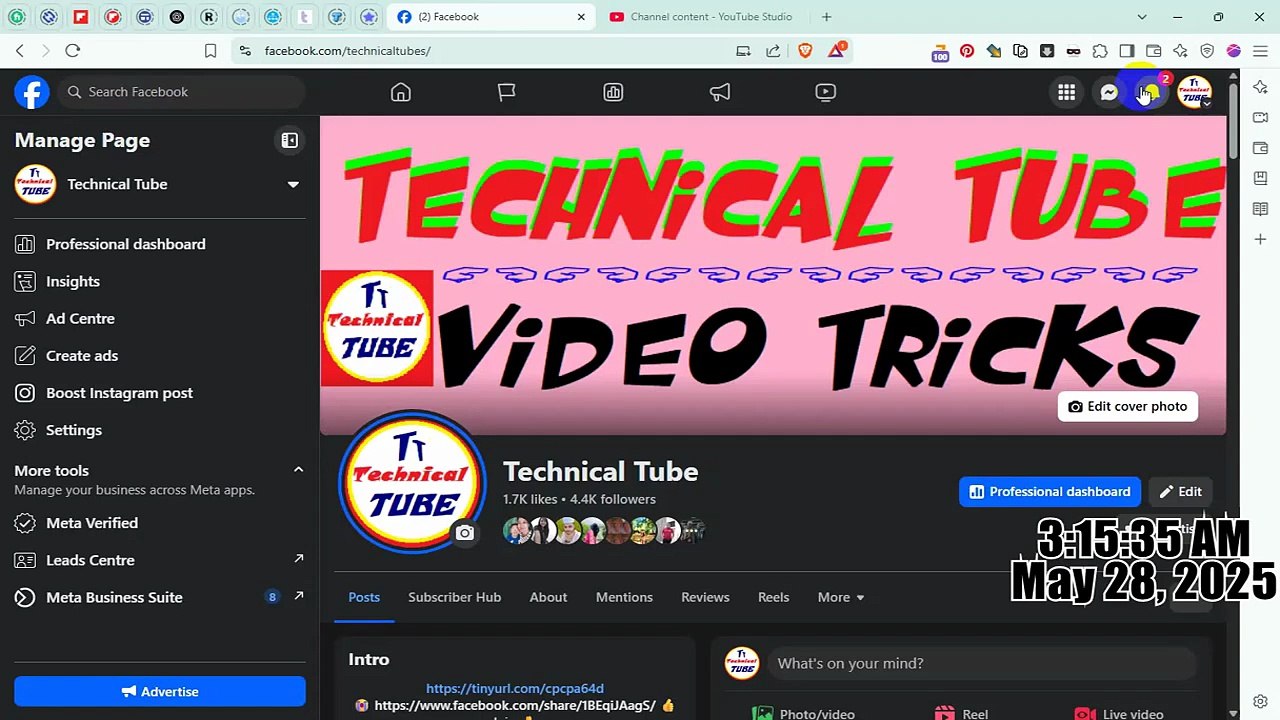
Task: Open Facebook home feed icon
Action: point(401,92)
